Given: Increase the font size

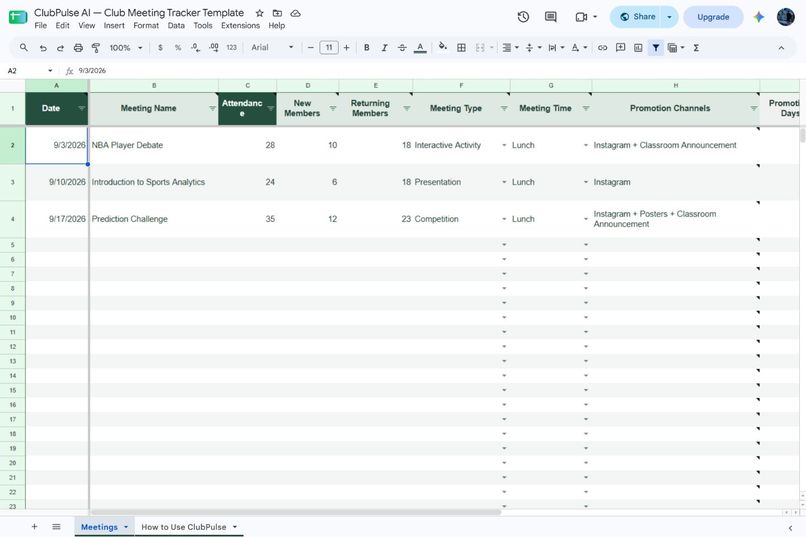Looking at the screenshot, I should pyautogui.click(x=346, y=48).
